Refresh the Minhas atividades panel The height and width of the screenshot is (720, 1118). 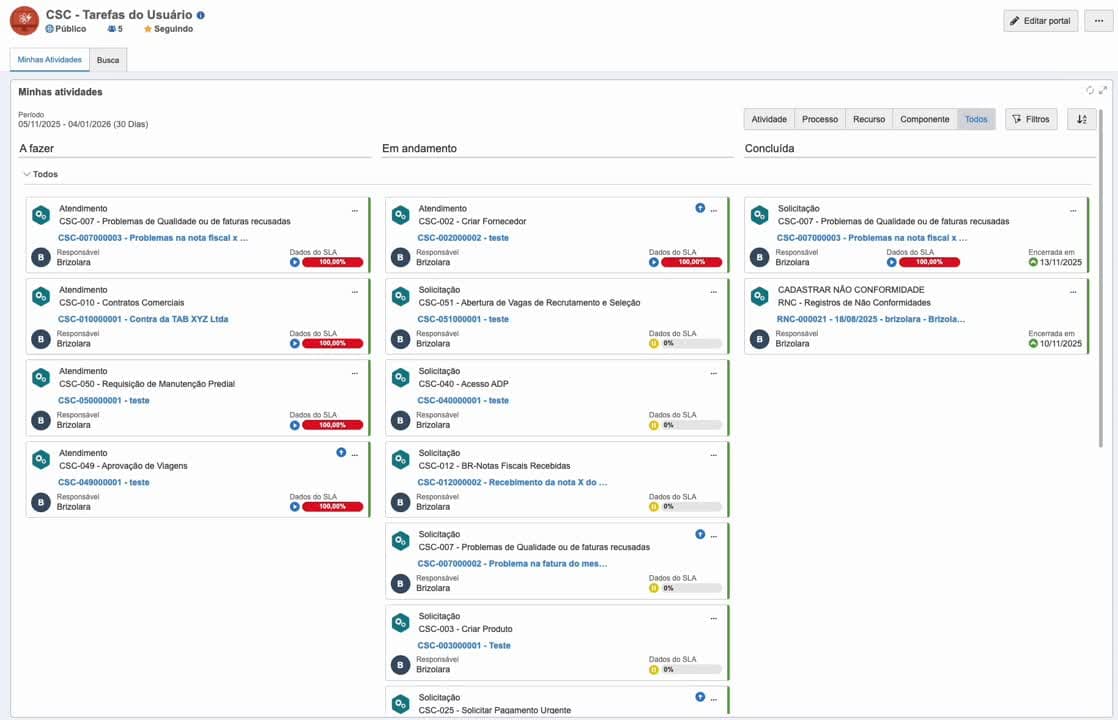1089,91
